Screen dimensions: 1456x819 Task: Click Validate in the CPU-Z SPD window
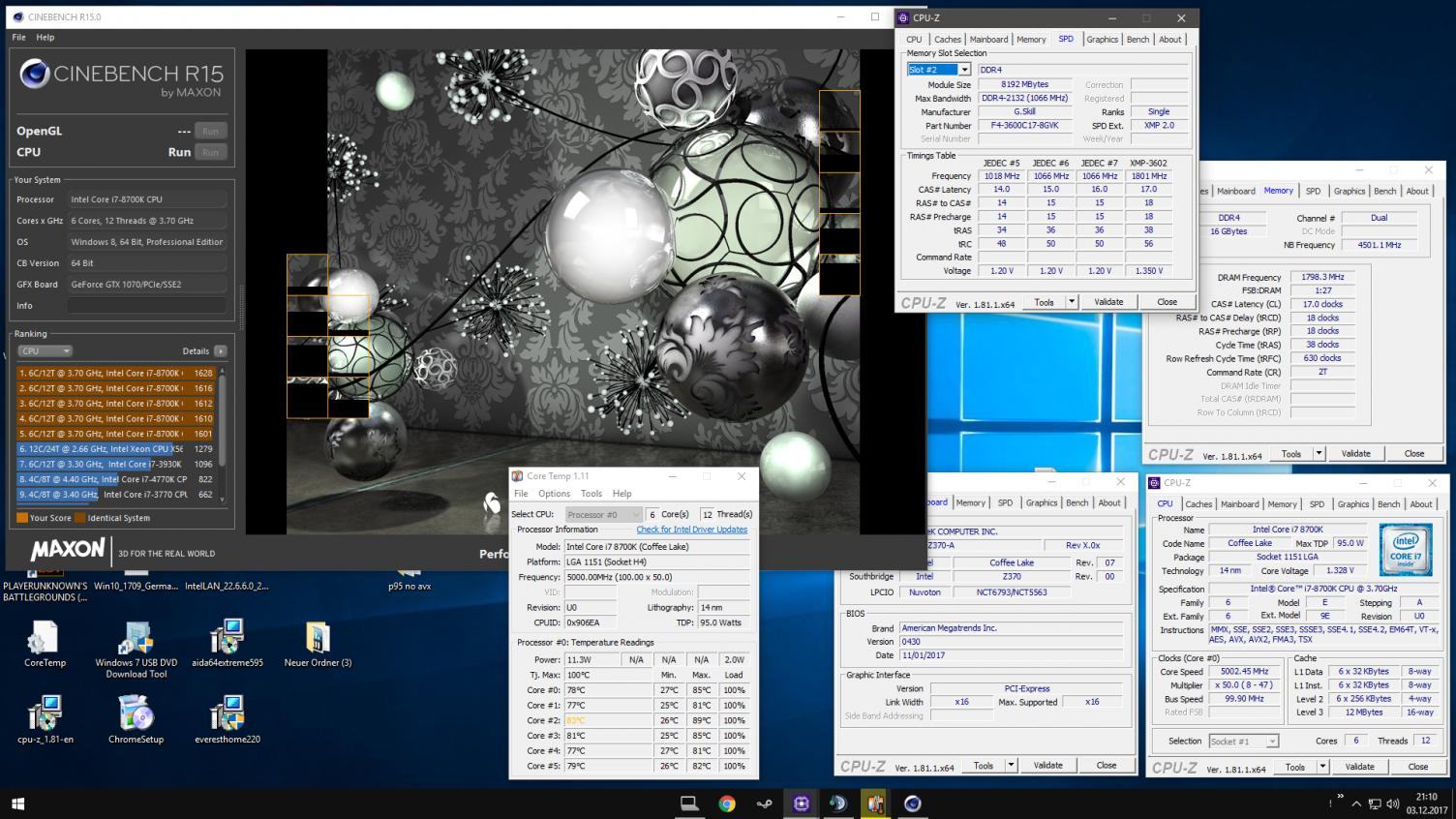1108,302
